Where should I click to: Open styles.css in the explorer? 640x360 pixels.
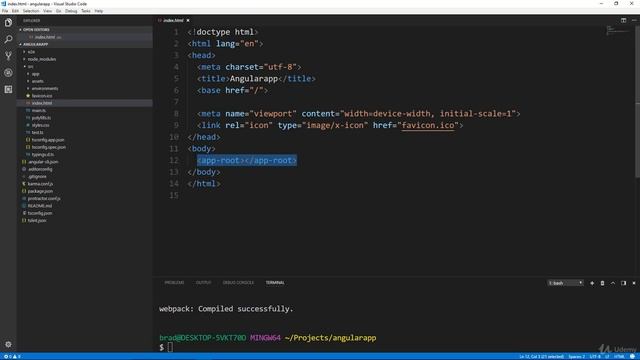tap(40, 125)
